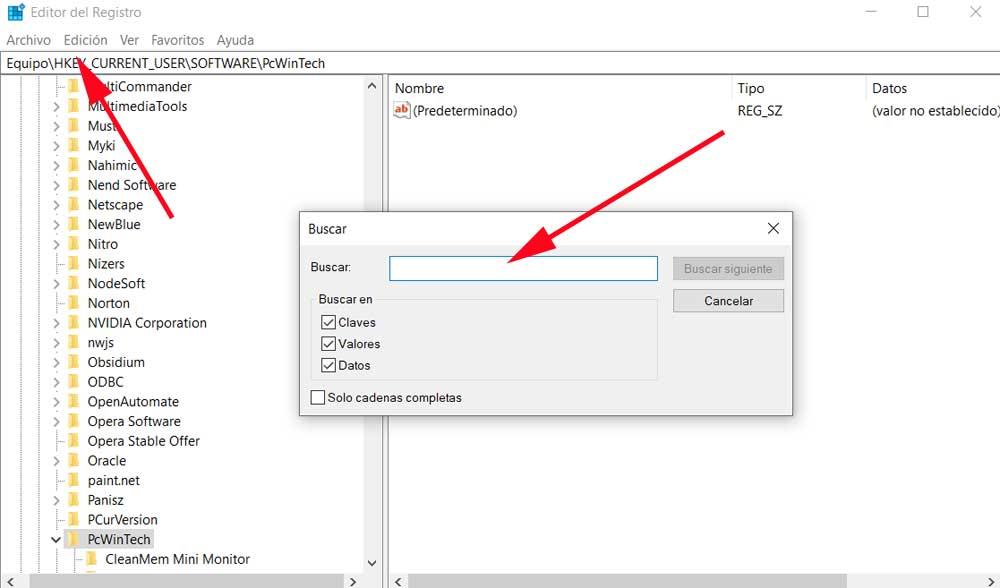
Task: Click the Nahimic folder icon
Action: pos(74,165)
